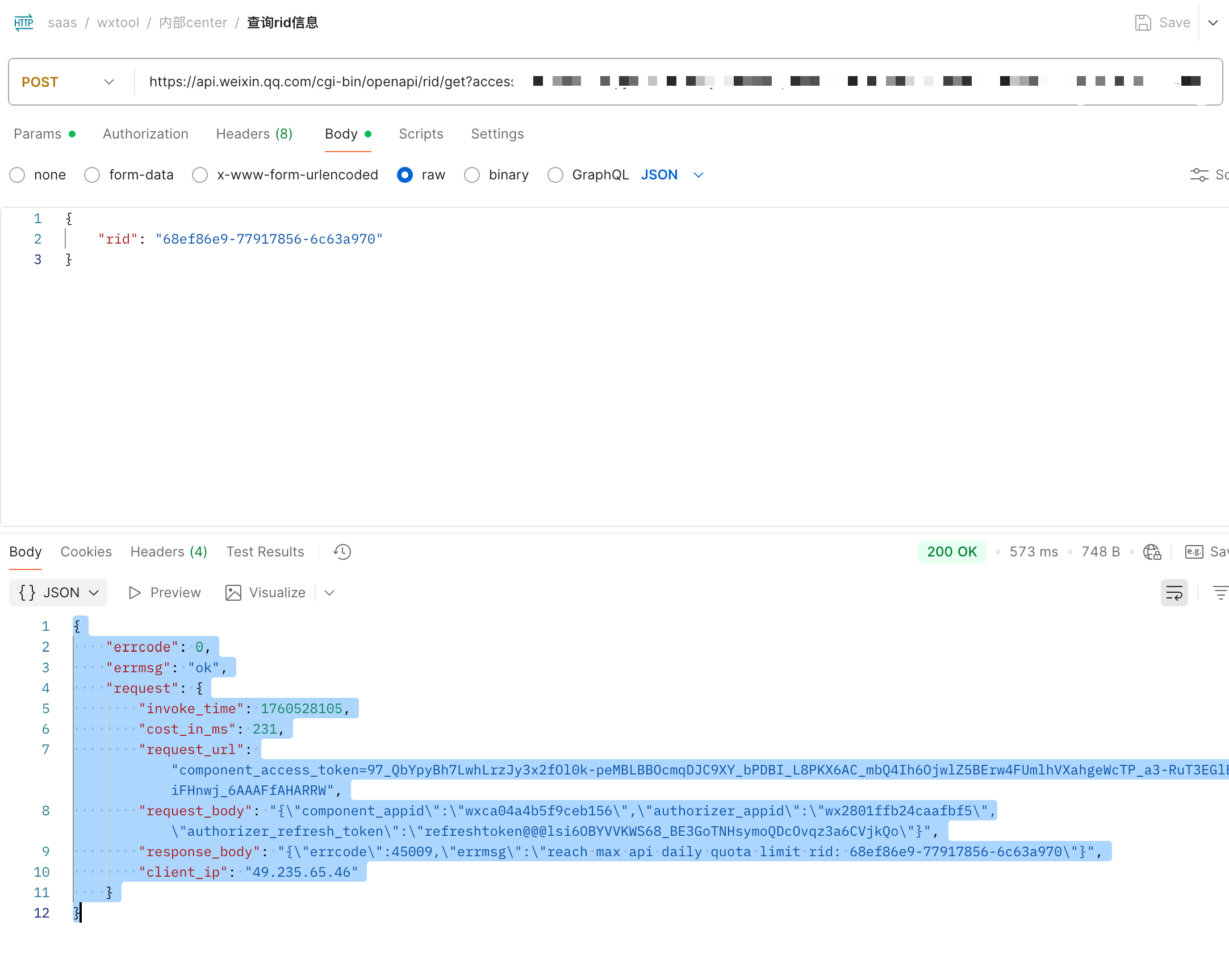1229x980 pixels.
Task: Toggle word wrap in response viewer
Action: tap(1174, 593)
